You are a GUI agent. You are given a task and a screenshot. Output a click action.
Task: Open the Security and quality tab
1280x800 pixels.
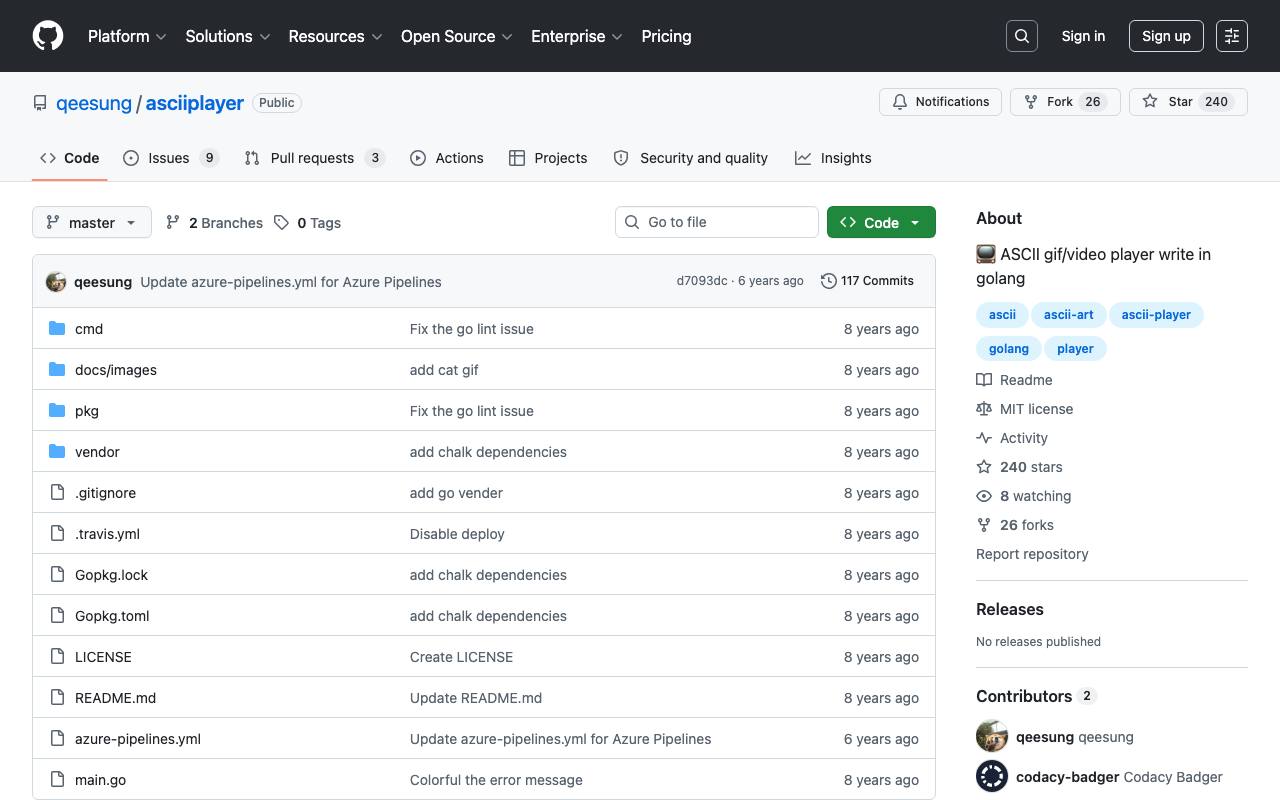click(x=691, y=158)
